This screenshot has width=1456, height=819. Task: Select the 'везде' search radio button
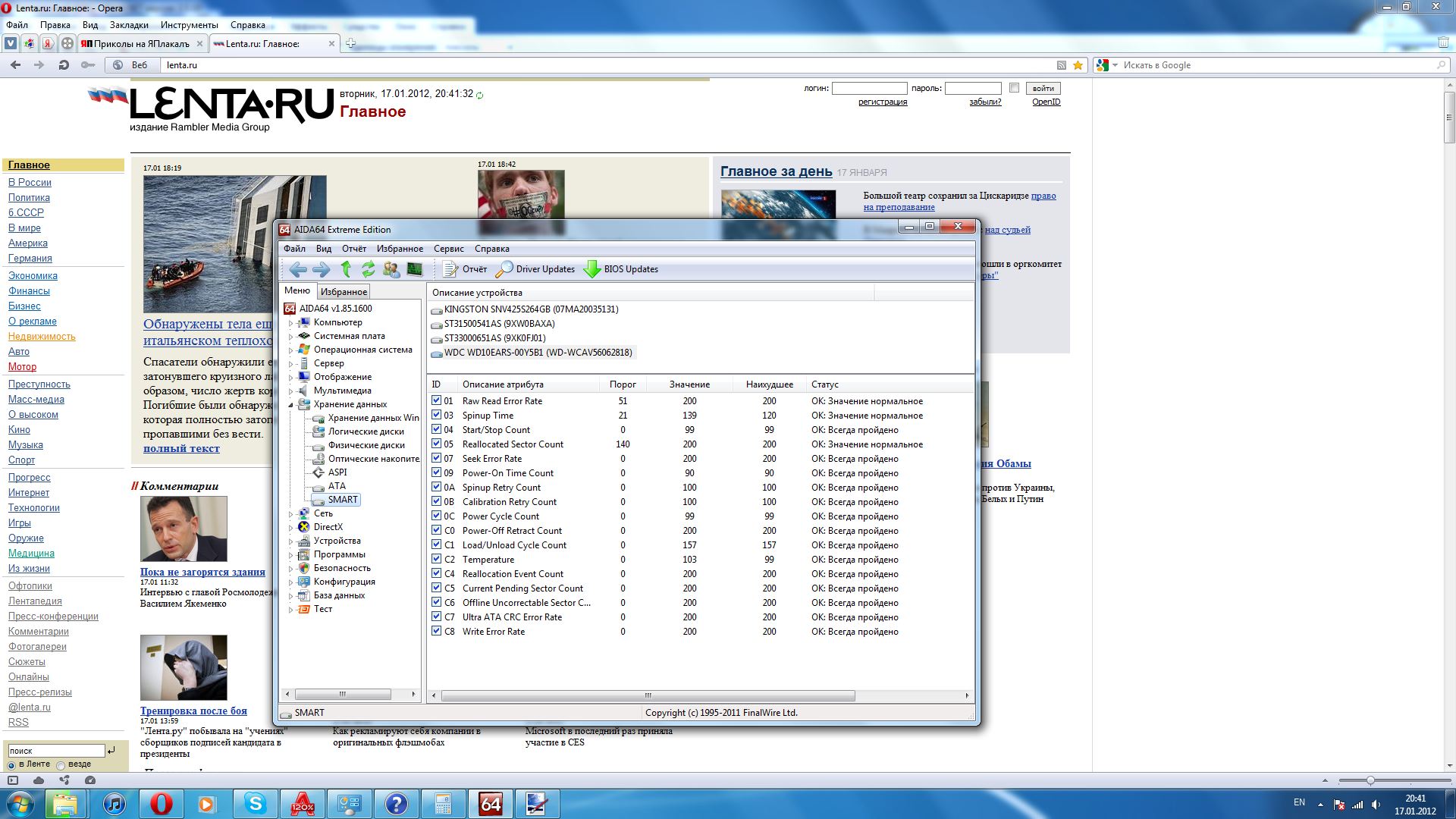pos(61,765)
